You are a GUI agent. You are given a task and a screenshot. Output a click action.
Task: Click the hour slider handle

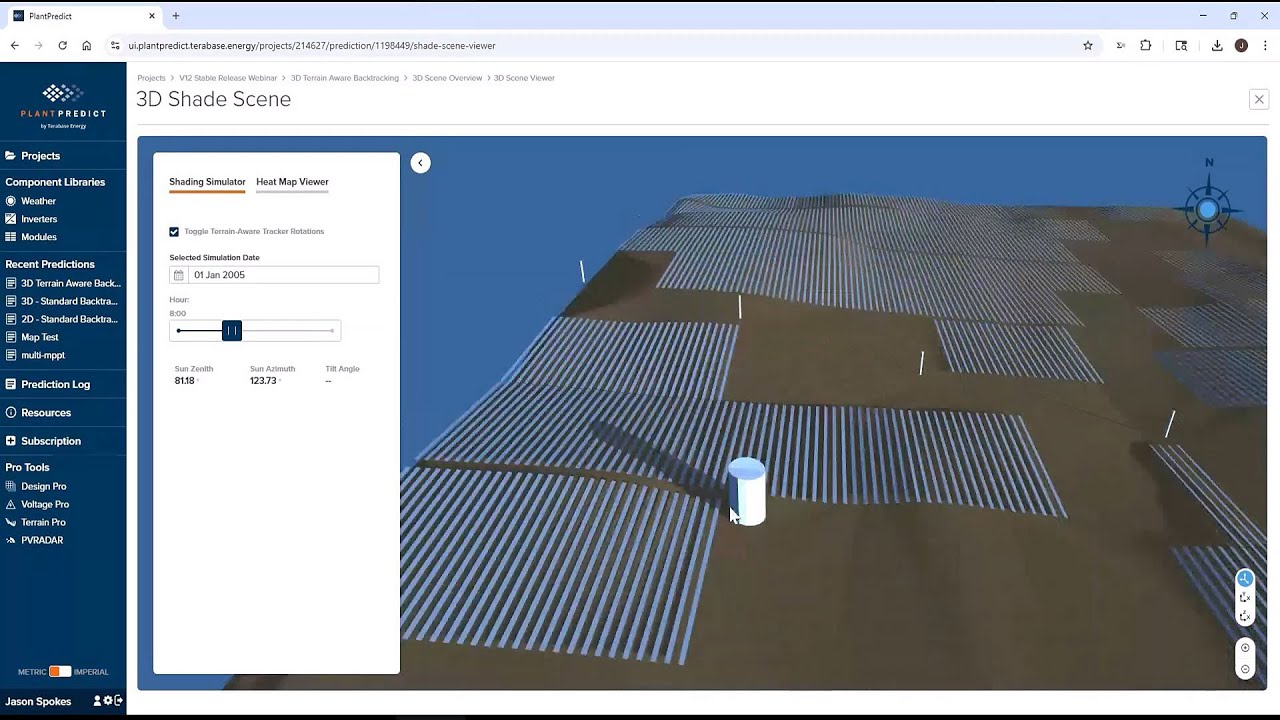click(232, 331)
